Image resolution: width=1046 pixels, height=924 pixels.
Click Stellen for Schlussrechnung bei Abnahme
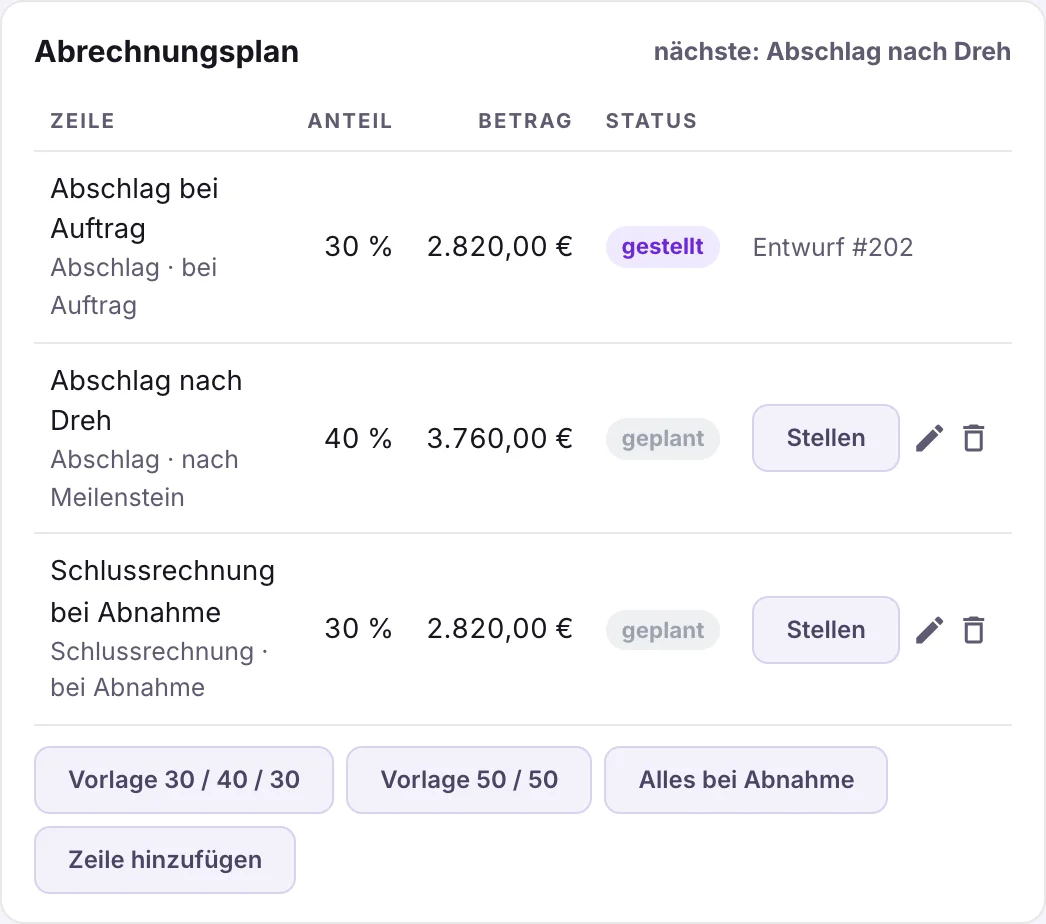pyautogui.click(x=826, y=630)
